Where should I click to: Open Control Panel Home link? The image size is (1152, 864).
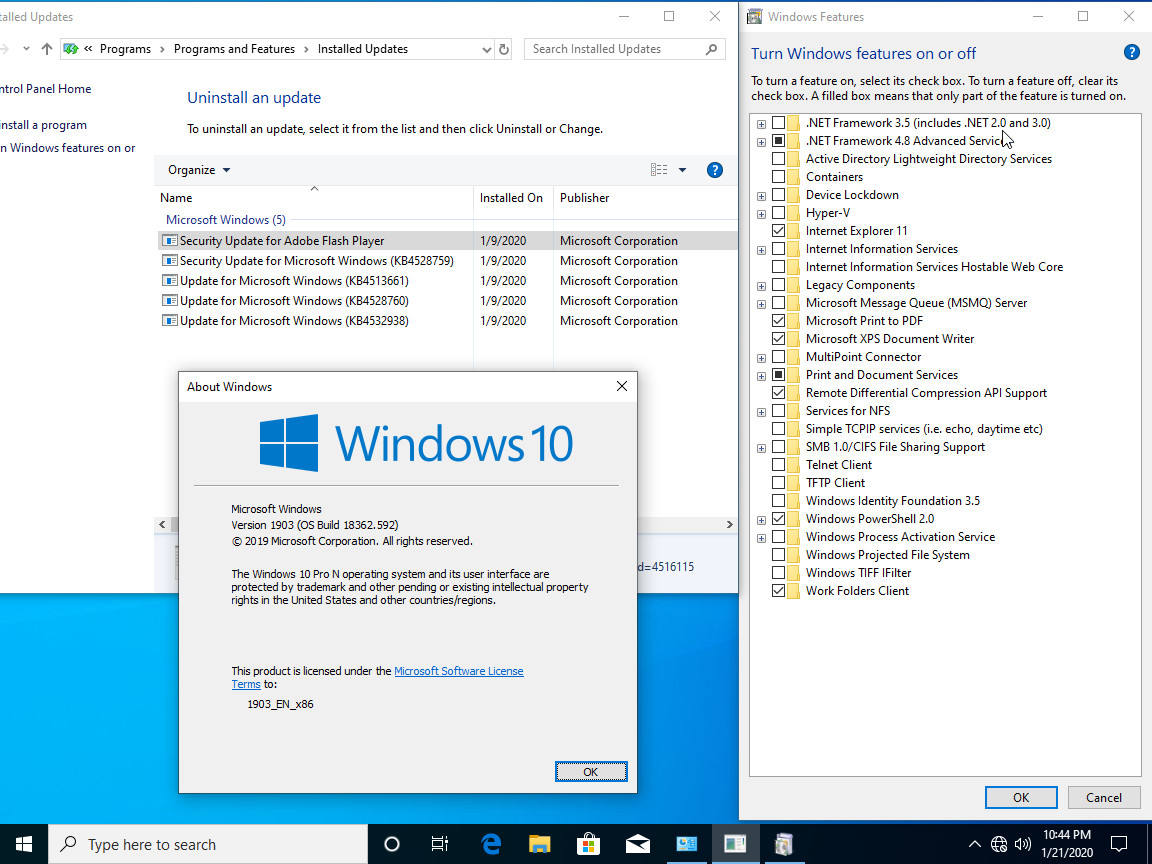click(x=46, y=89)
